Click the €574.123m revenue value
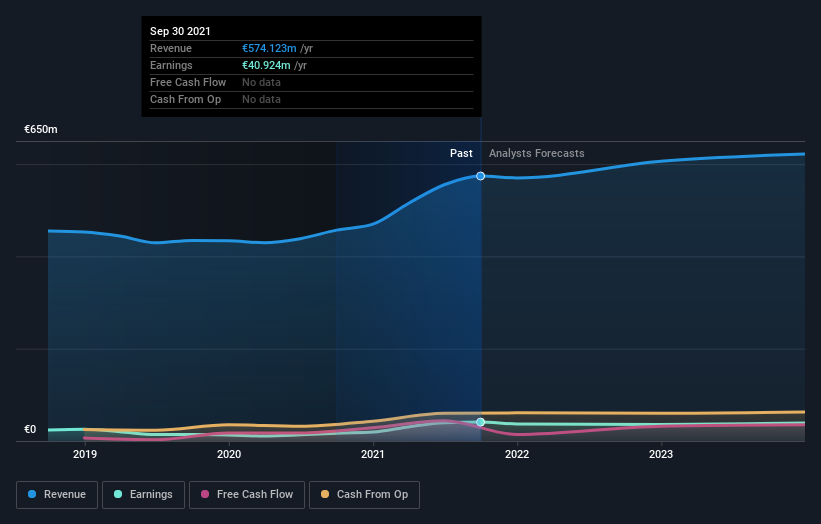Image resolution: width=821 pixels, height=524 pixels. click(269, 48)
